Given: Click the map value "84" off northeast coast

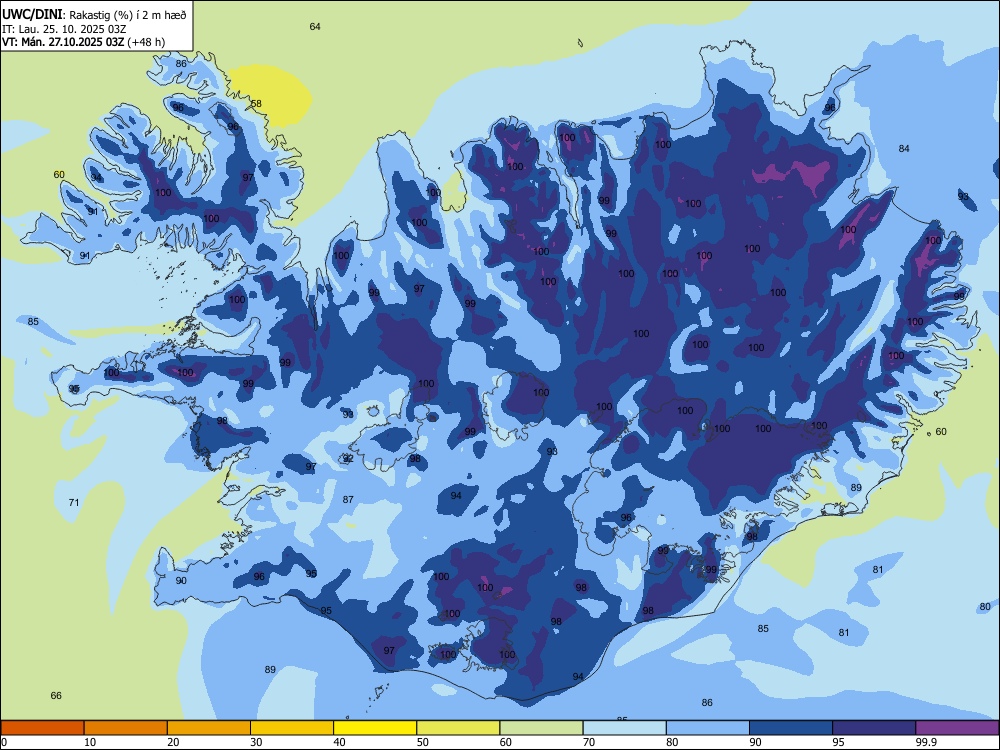Looking at the screenshot, I should pos(904,148).
